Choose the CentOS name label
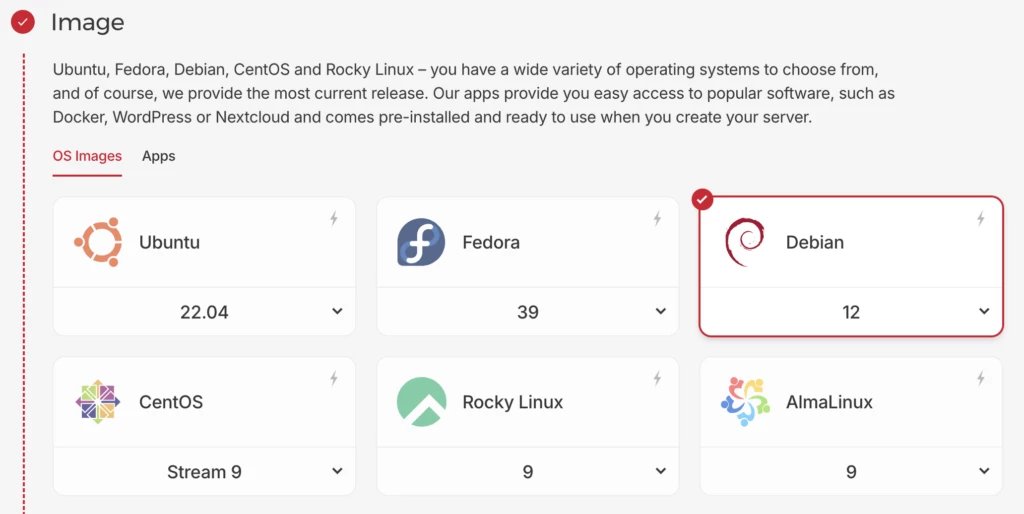Screen dimensions: 1024x514 (171, 402)
